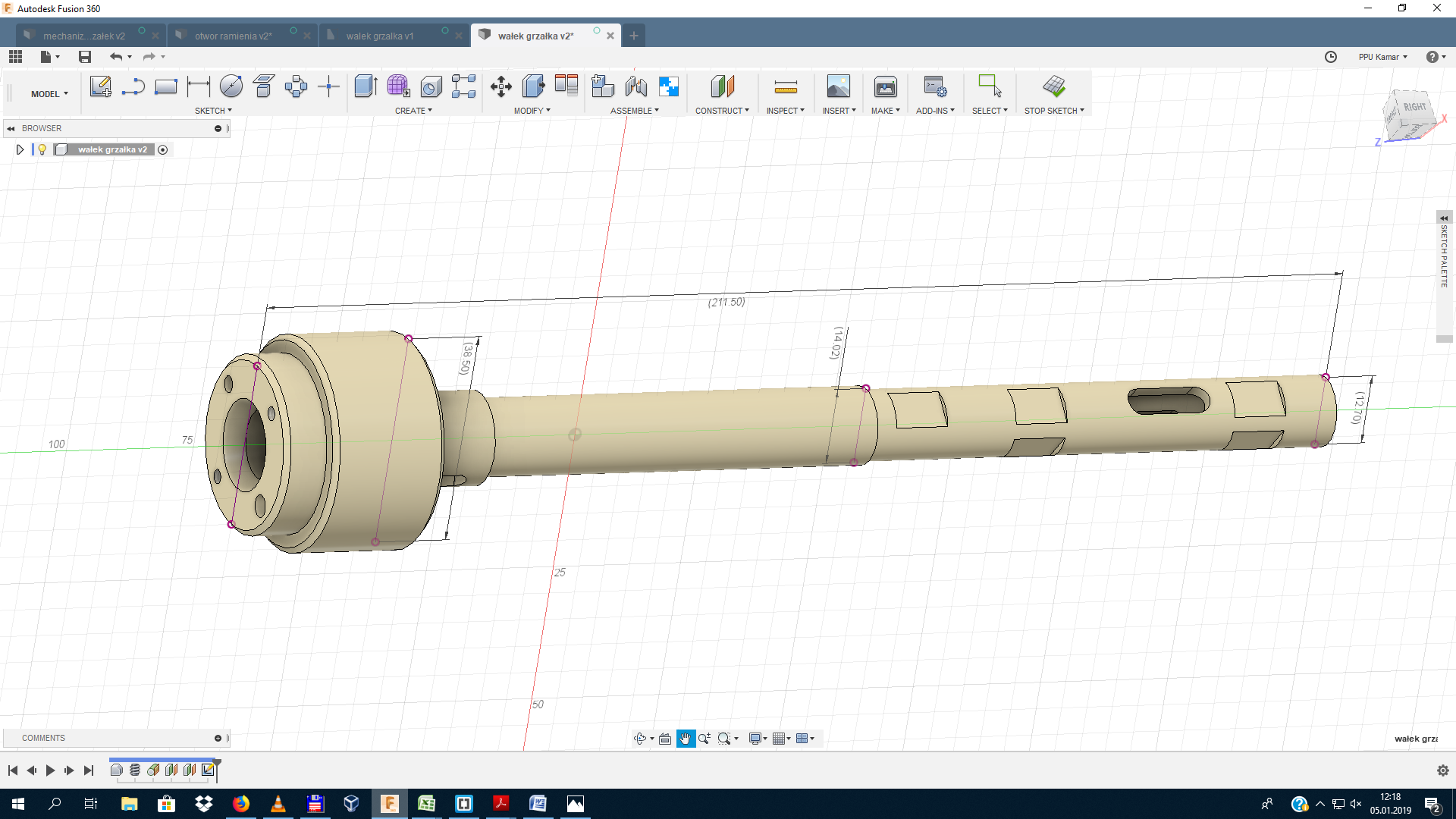Screen dimensions: 1456x819
Task: Click the Scripts and Add-Ins icon
Action: (x=934, y=86)
